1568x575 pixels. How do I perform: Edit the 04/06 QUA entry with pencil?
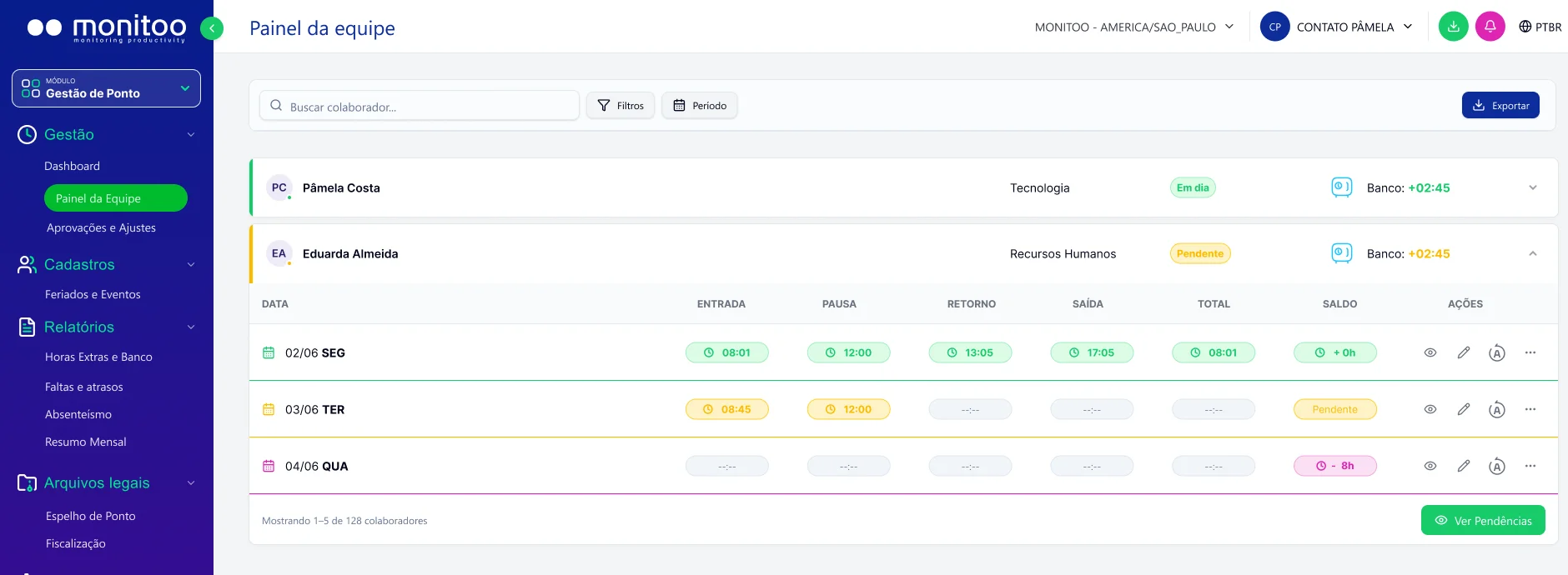click(1463, 466)
